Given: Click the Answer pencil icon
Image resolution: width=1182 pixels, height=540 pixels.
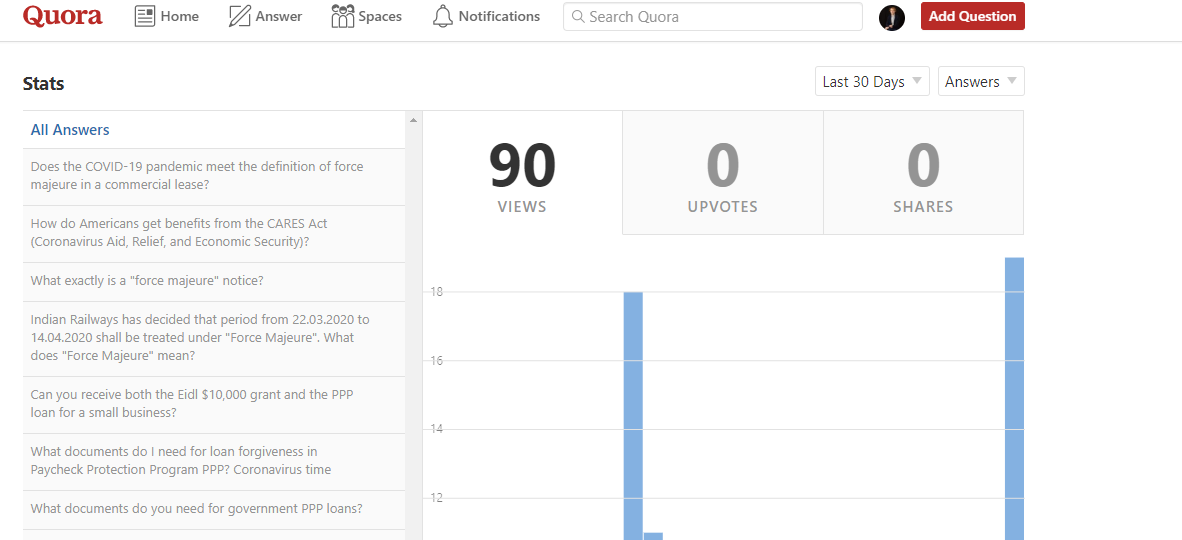Looking at the screenshot, I should (x=239, y=16).
